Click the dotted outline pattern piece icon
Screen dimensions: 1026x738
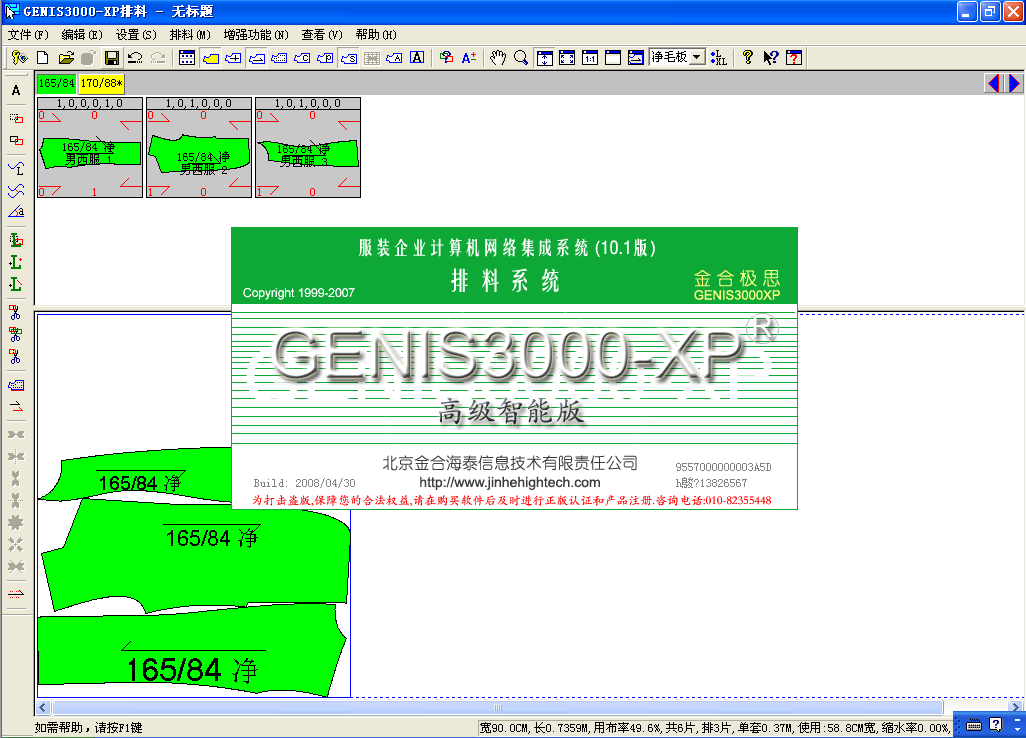(x=279, y=58)
